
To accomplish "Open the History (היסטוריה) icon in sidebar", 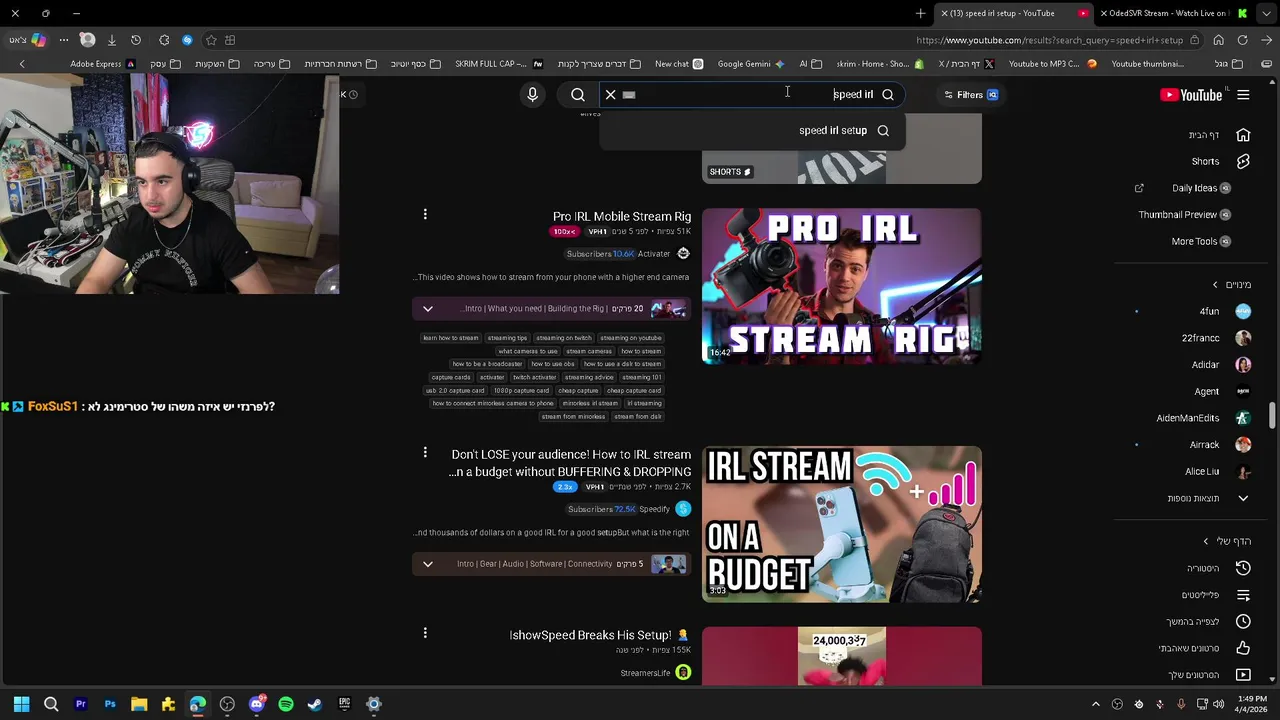I will pyautogui.click(x=1243, y=568).
